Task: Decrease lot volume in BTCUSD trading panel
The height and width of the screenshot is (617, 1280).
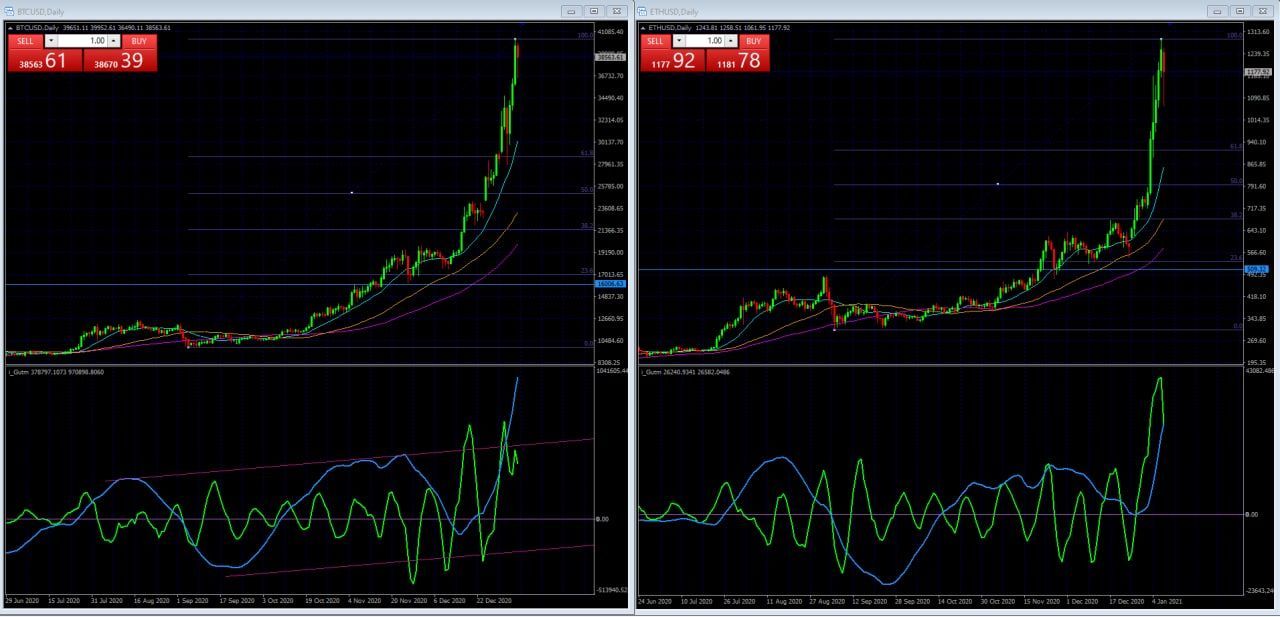Action: click(x=50, y=41)
